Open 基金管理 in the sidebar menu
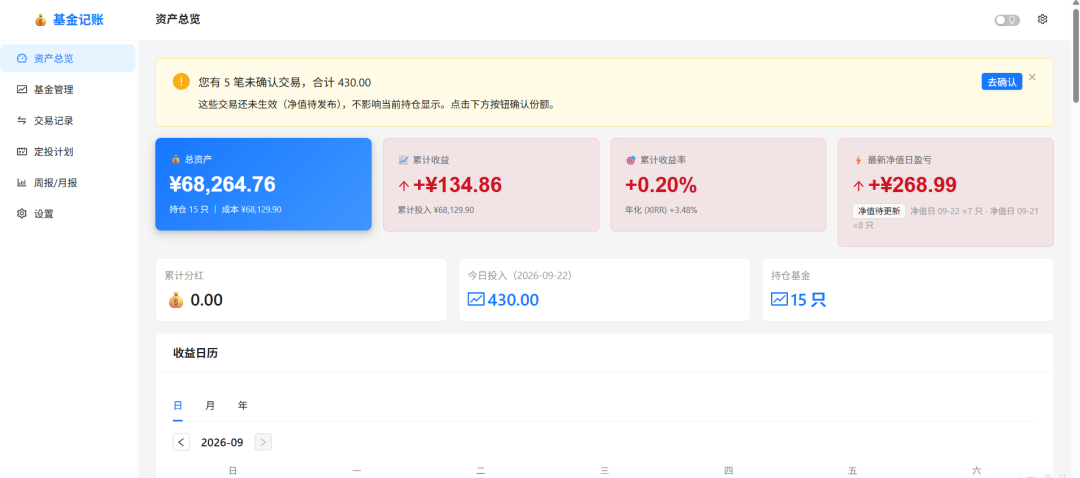Image resolution: width=1080 pixels, height=478 pixels. [x=68, y=90]
